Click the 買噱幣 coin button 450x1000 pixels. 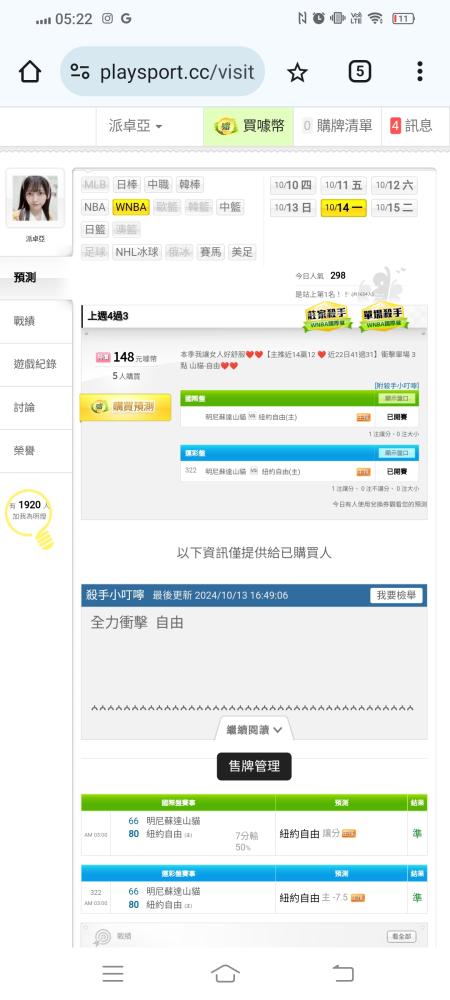(249, 126)
